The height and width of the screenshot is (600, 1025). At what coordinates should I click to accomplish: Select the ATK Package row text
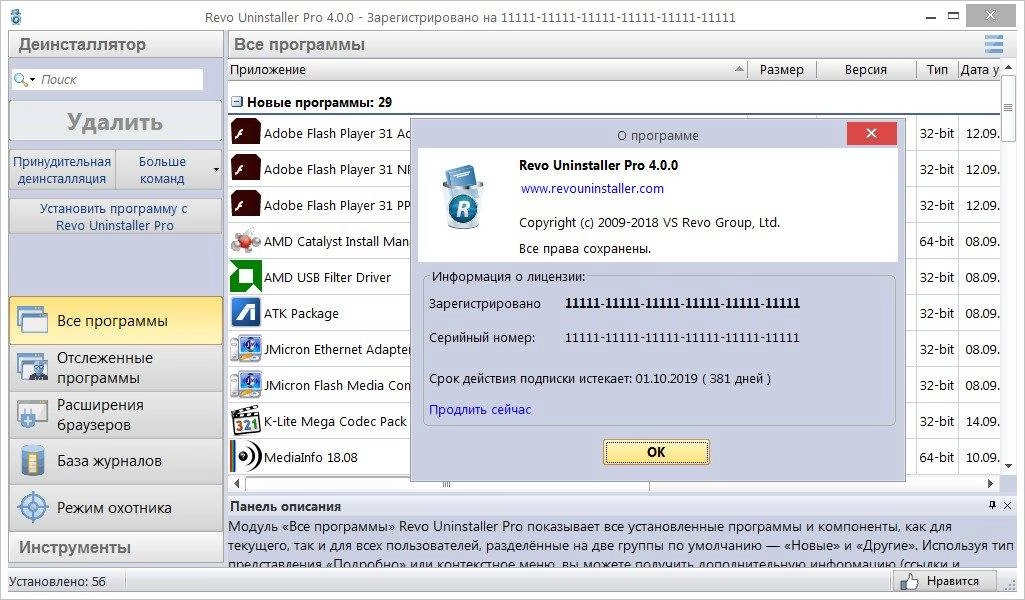301,313
